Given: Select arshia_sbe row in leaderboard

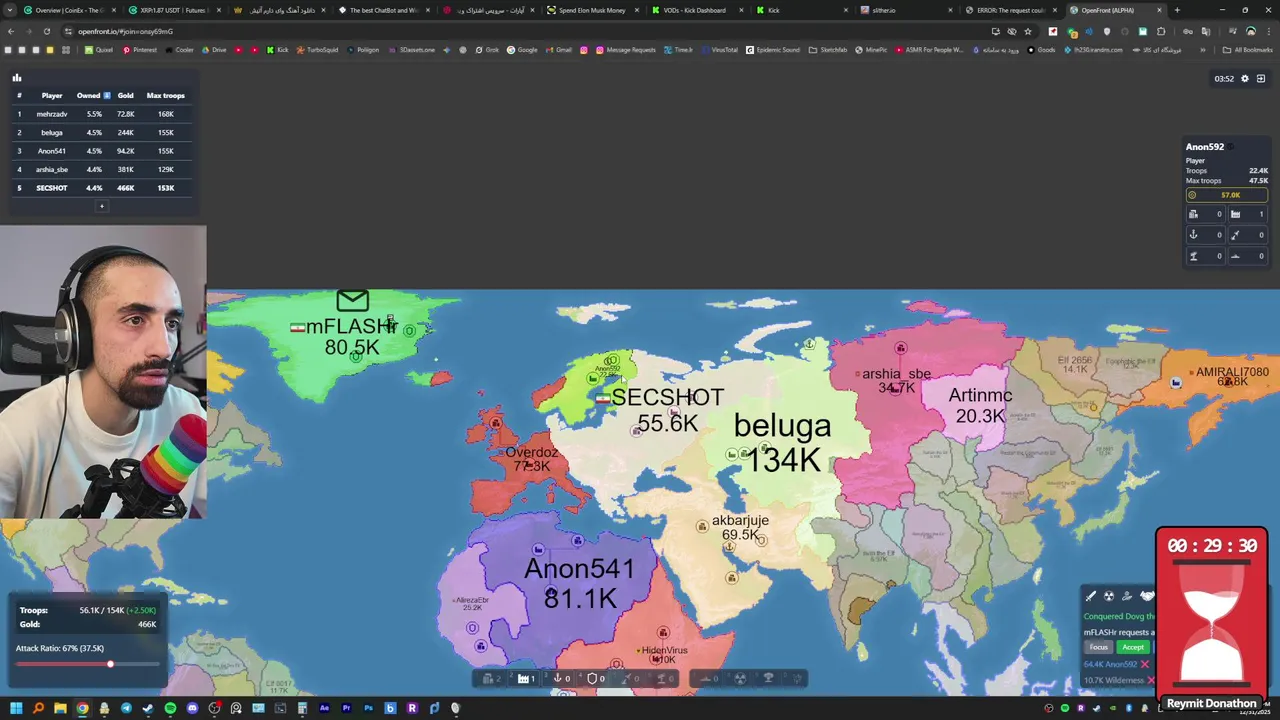Looking at the screenshot, I should point(101,169).
